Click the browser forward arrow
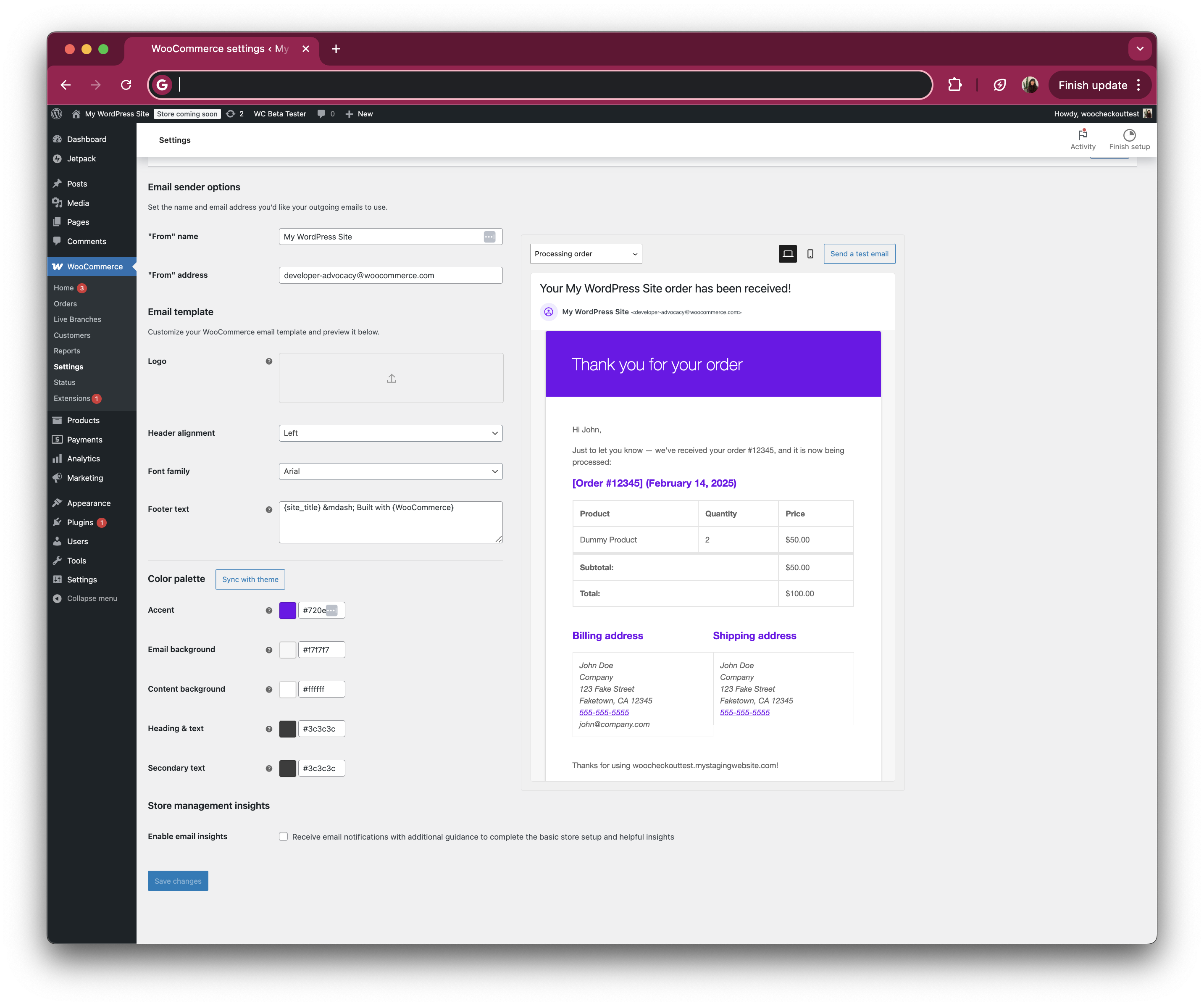Image resolution: width=1204 pixels, height=1006 pixels. coord(96,85)
